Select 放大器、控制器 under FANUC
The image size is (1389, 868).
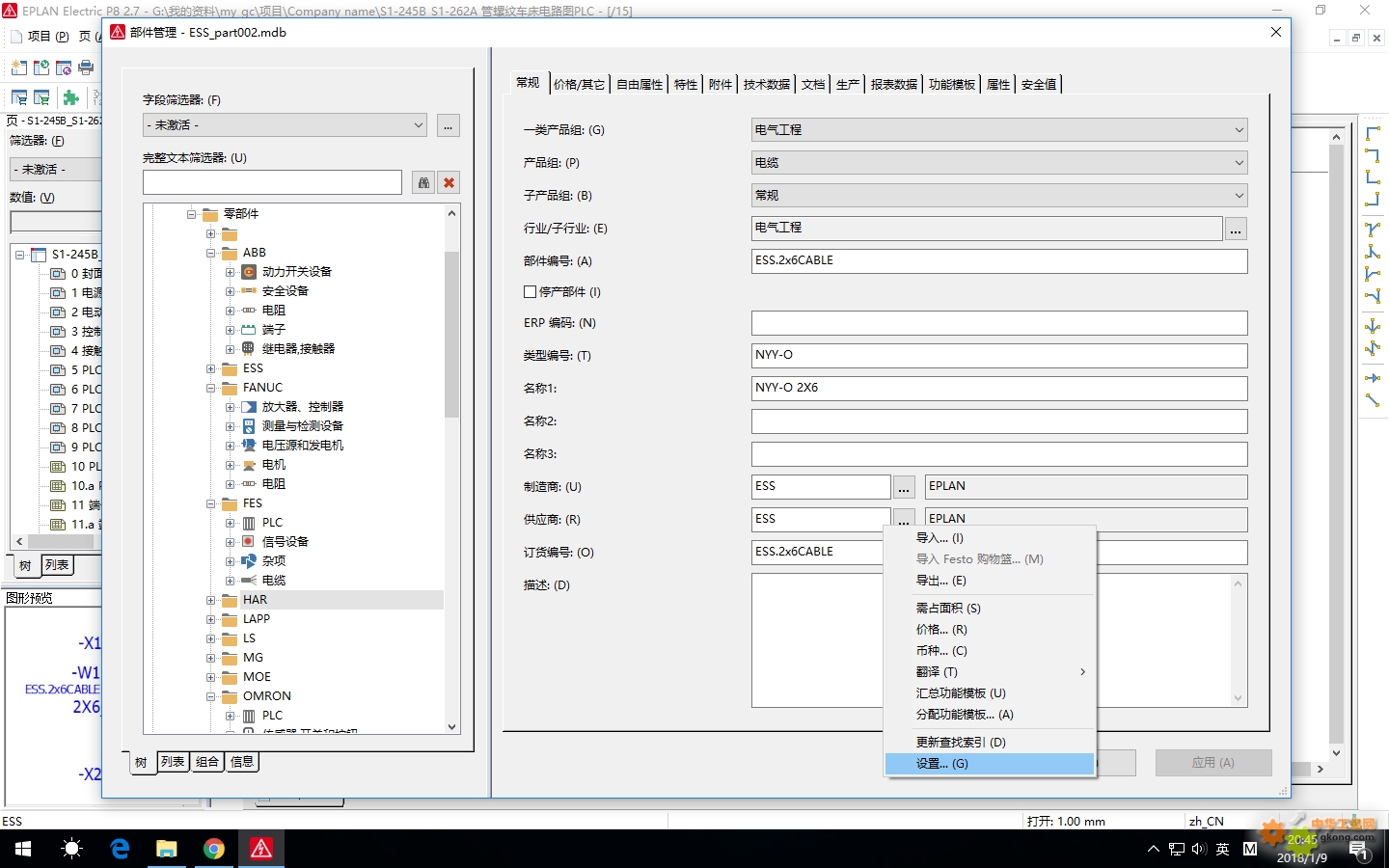303,407
